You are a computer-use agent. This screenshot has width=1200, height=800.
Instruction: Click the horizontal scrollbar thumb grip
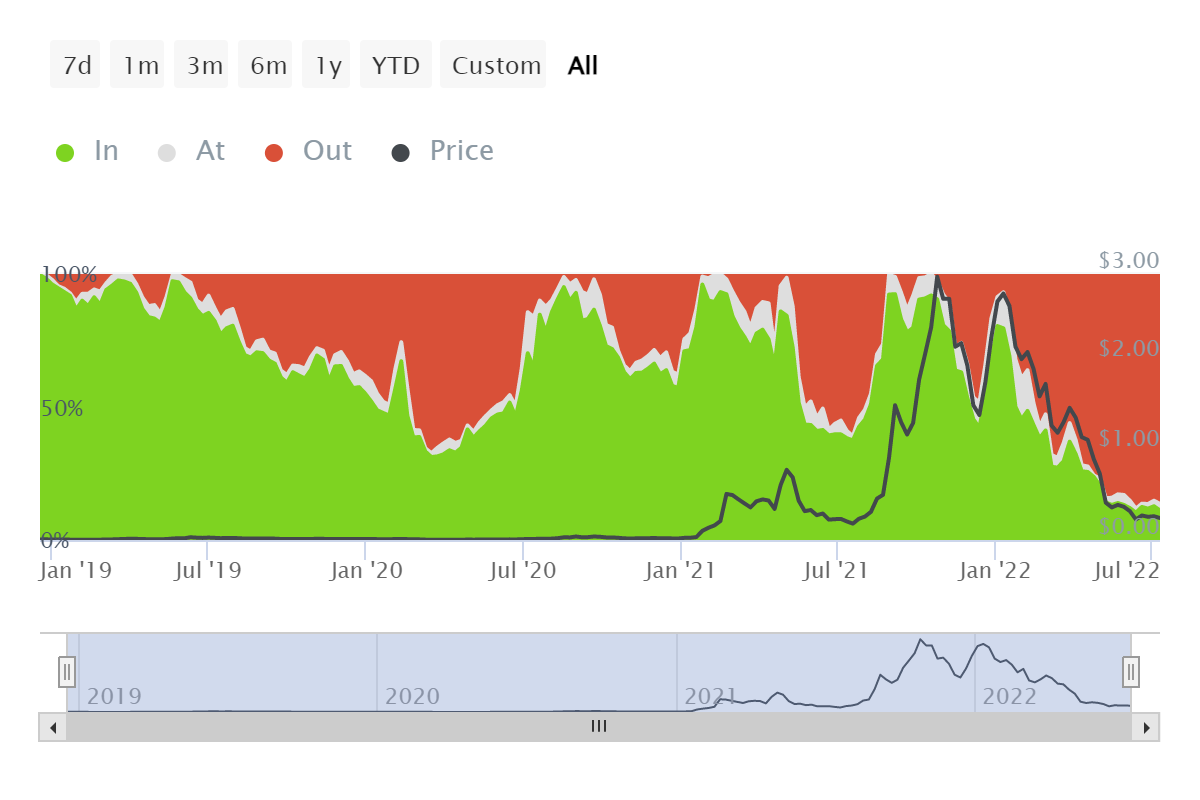click(x=599, y=727)
